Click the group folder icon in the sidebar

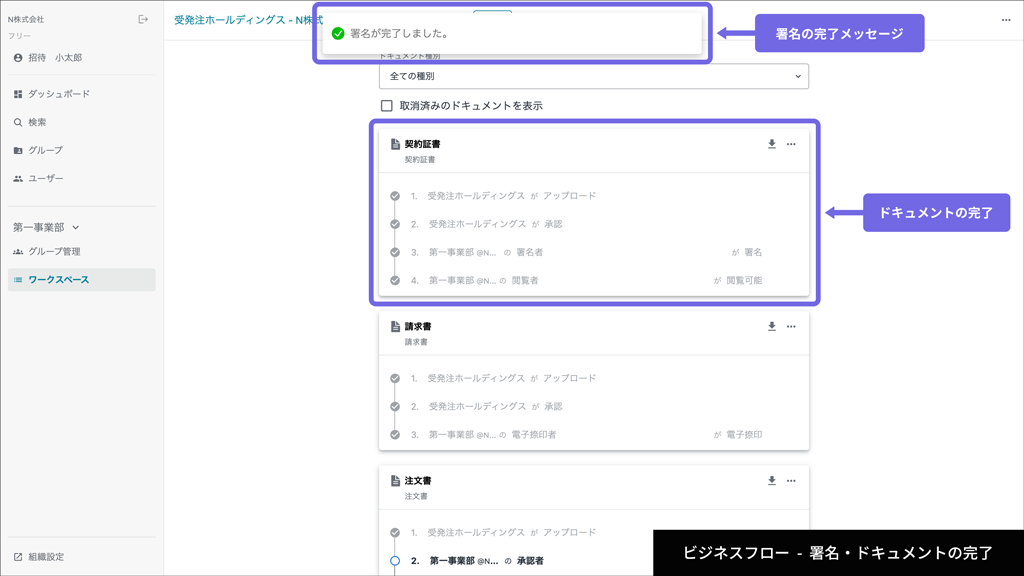[x=18, y=150]
